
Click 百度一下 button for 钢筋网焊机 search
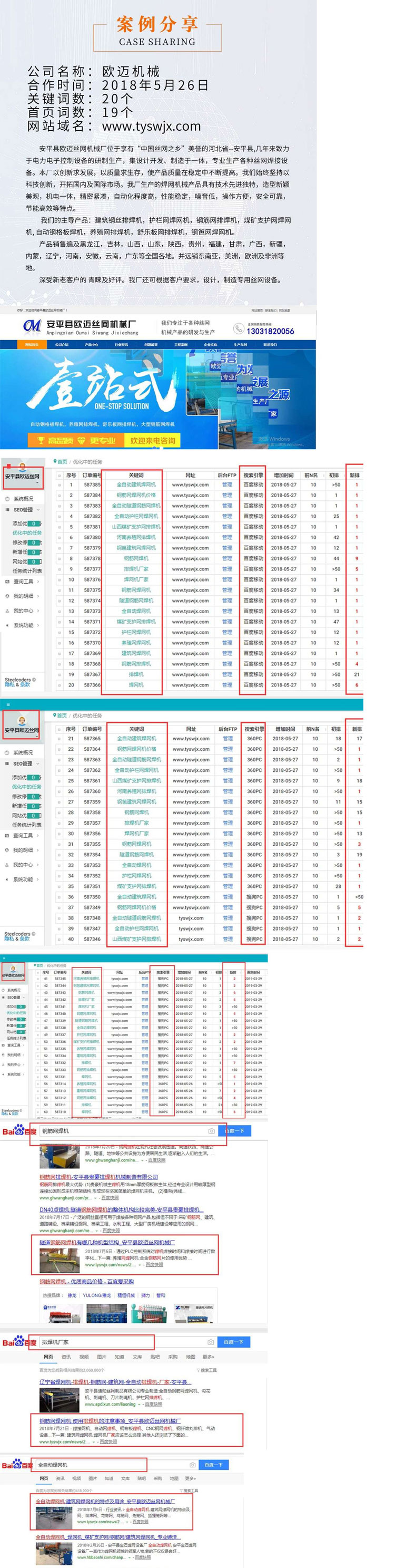click(234, 1130)
